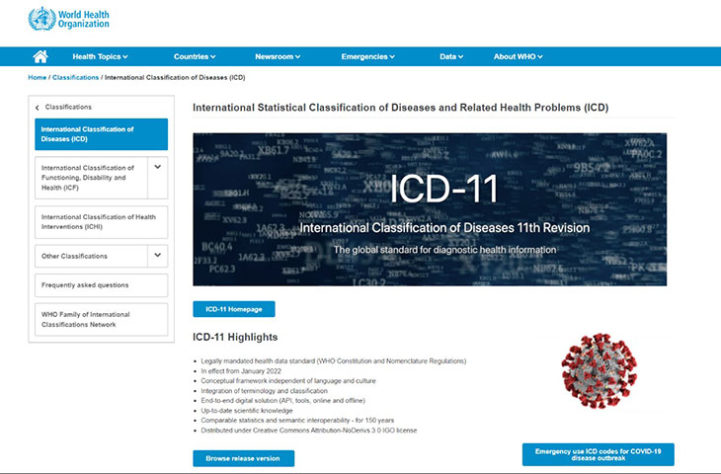Click the ICD-11 Highlights heading
Screen dimensions: 721x474
click(x=235, y=337)
